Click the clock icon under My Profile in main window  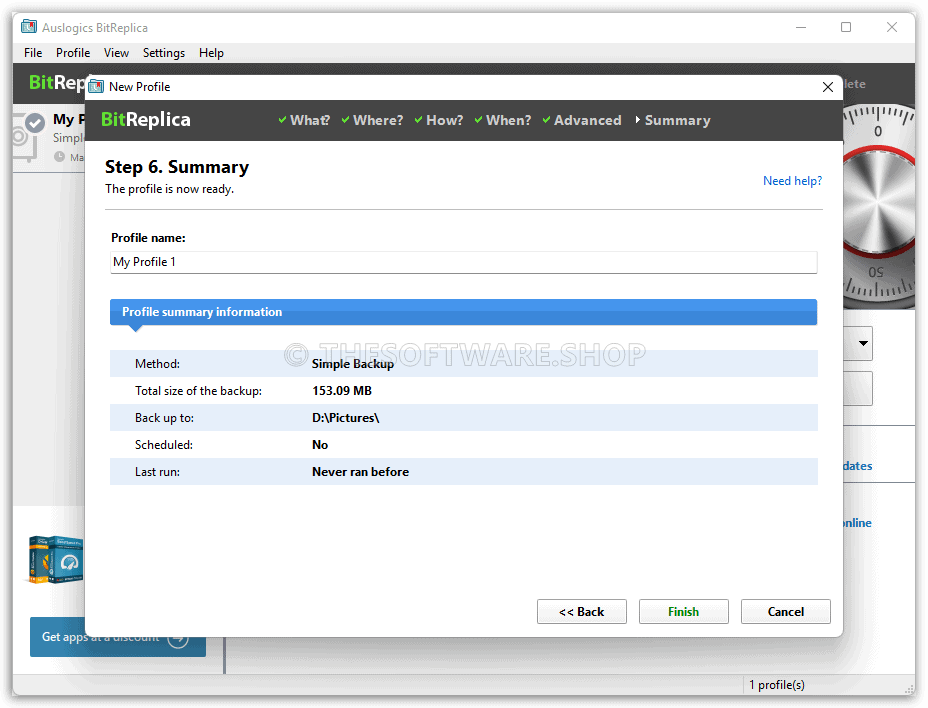(x=59, y=157)
